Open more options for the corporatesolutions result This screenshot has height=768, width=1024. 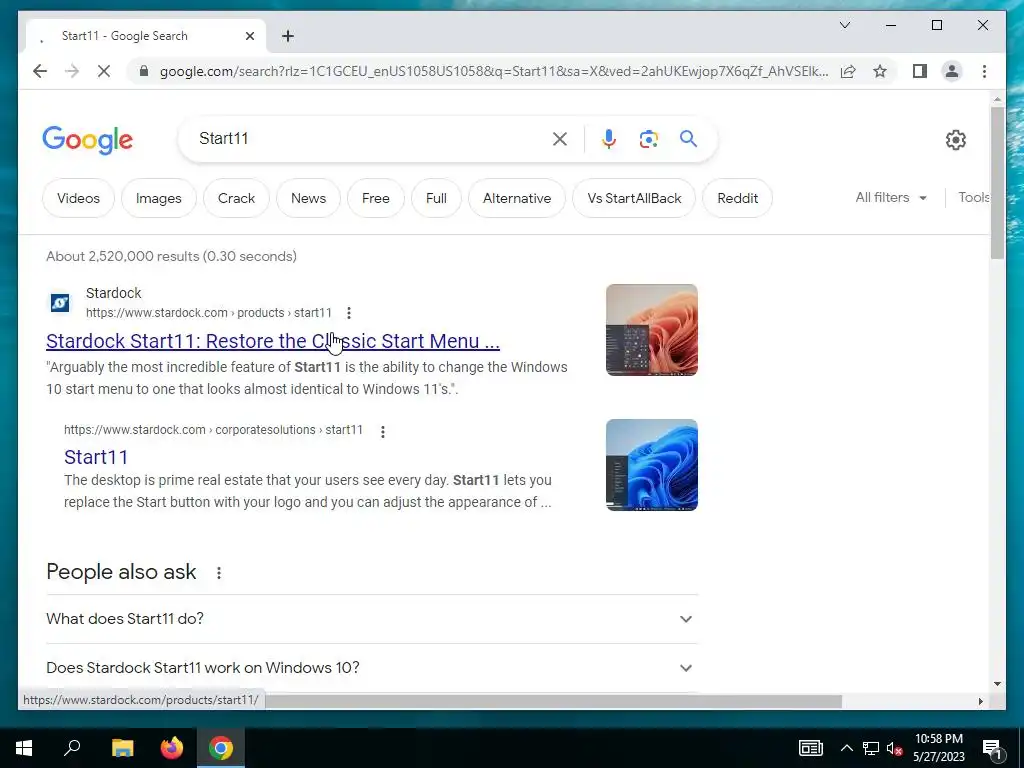383,431
